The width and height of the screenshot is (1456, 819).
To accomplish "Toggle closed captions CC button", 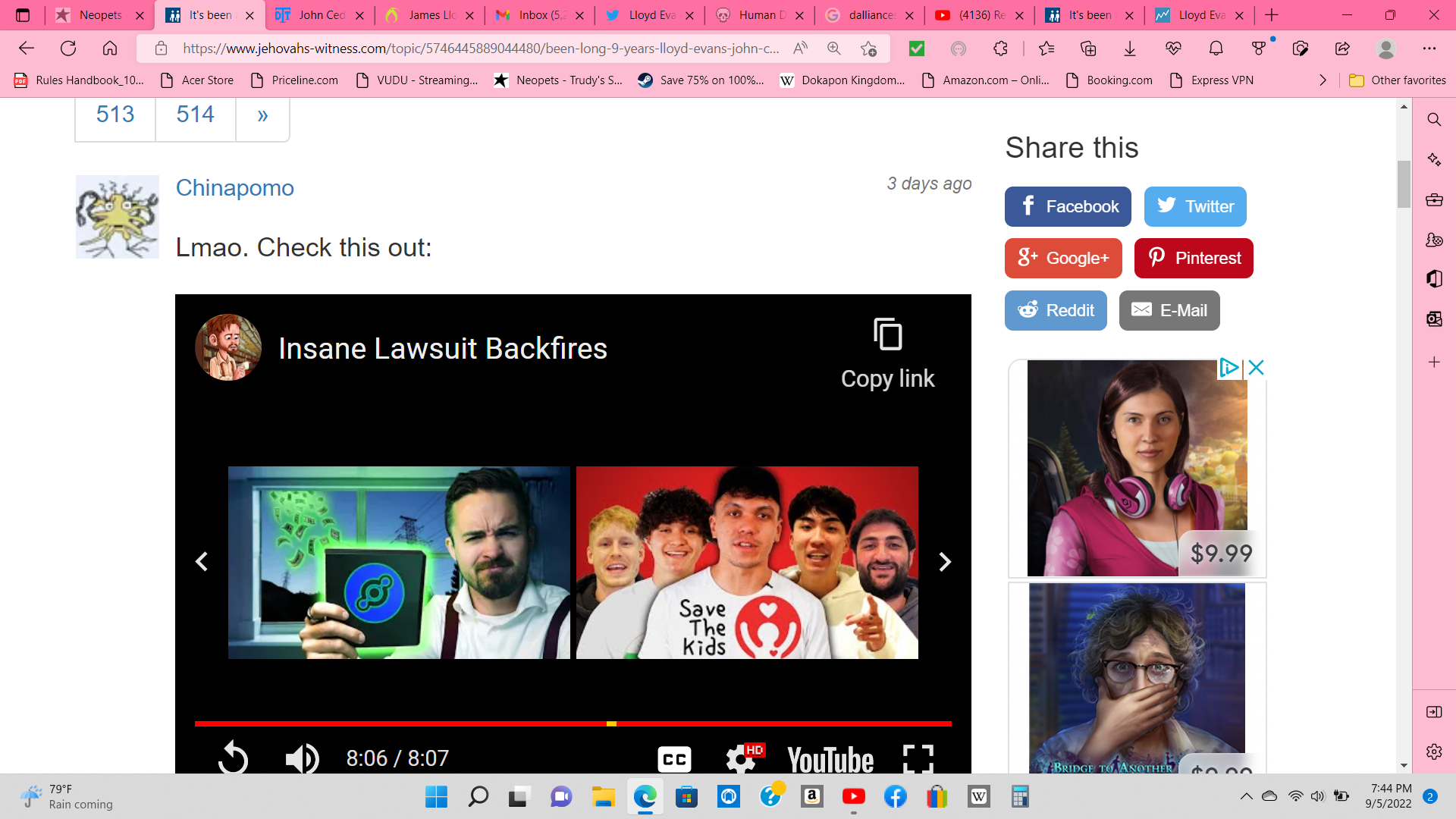I will pyautogui.click(x=674, y=759).
